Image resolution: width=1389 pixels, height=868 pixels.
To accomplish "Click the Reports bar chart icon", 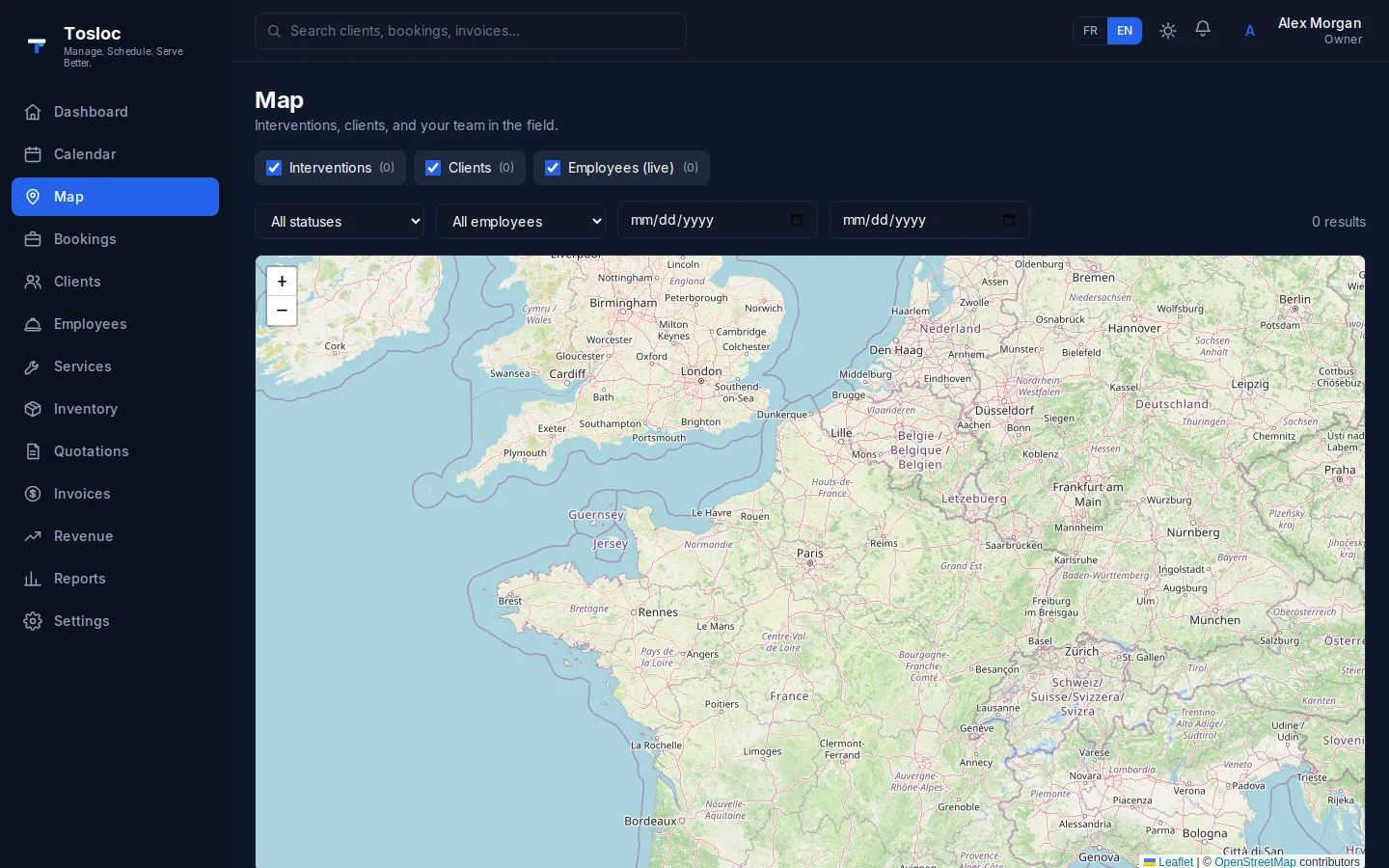I will coord(33,579).
